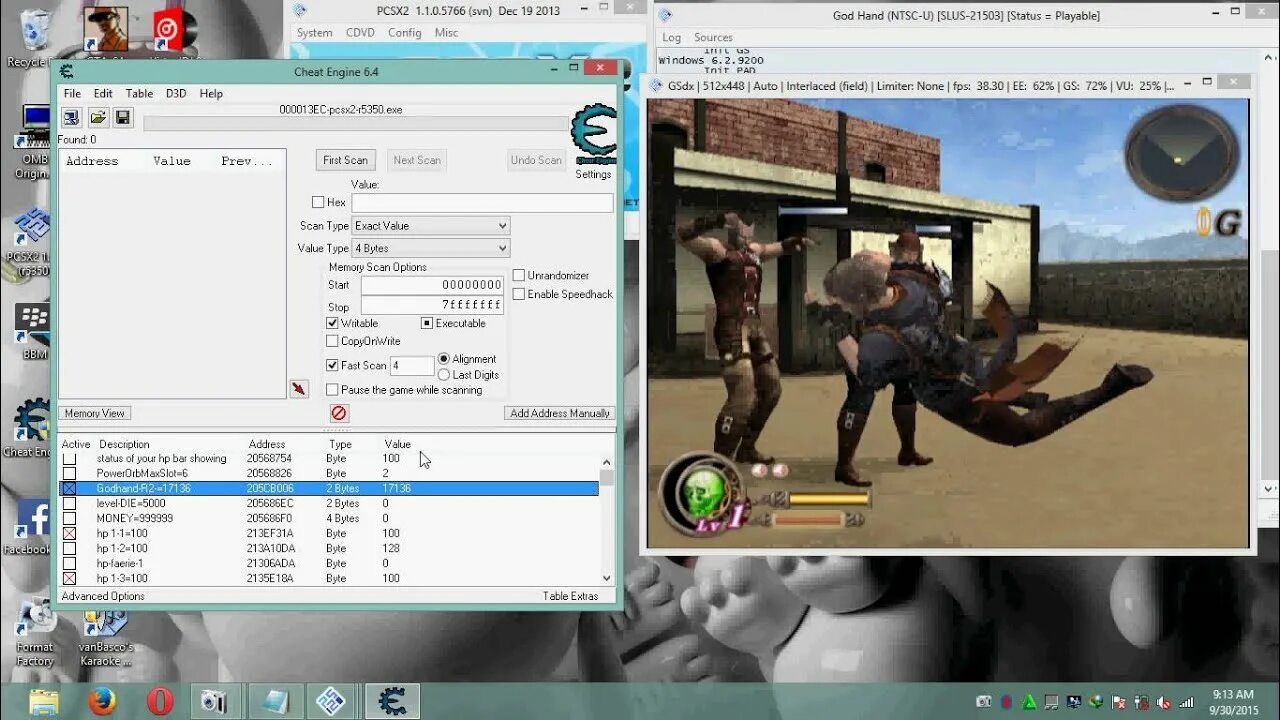Click the PCSX2 taskbar icon

331,701
